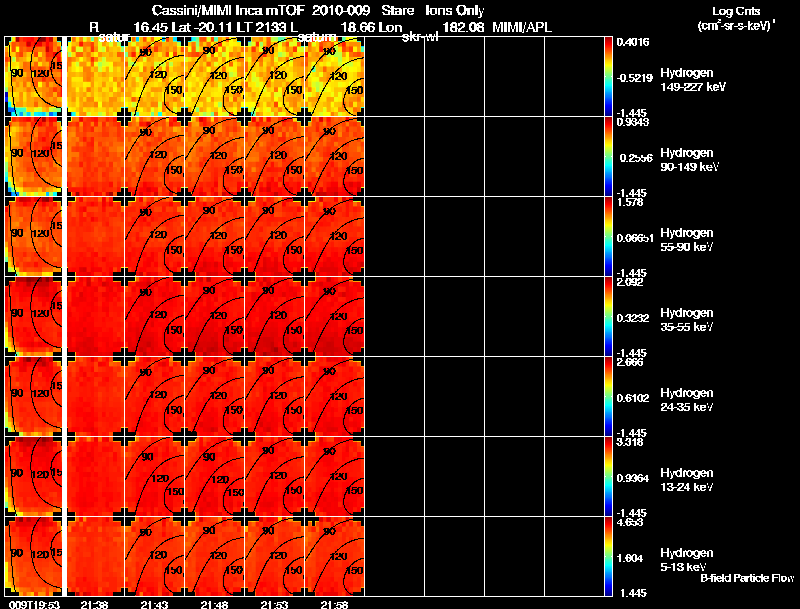The width and height of the screenshot is (800, 609).
Task: Click the Hydrogen 90-149 keV label
Action: click(x=689, y=160)
